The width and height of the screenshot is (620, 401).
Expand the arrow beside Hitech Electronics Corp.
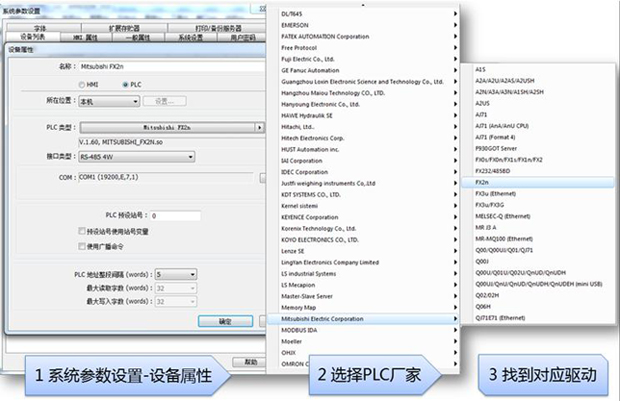[x=456, y=138]
